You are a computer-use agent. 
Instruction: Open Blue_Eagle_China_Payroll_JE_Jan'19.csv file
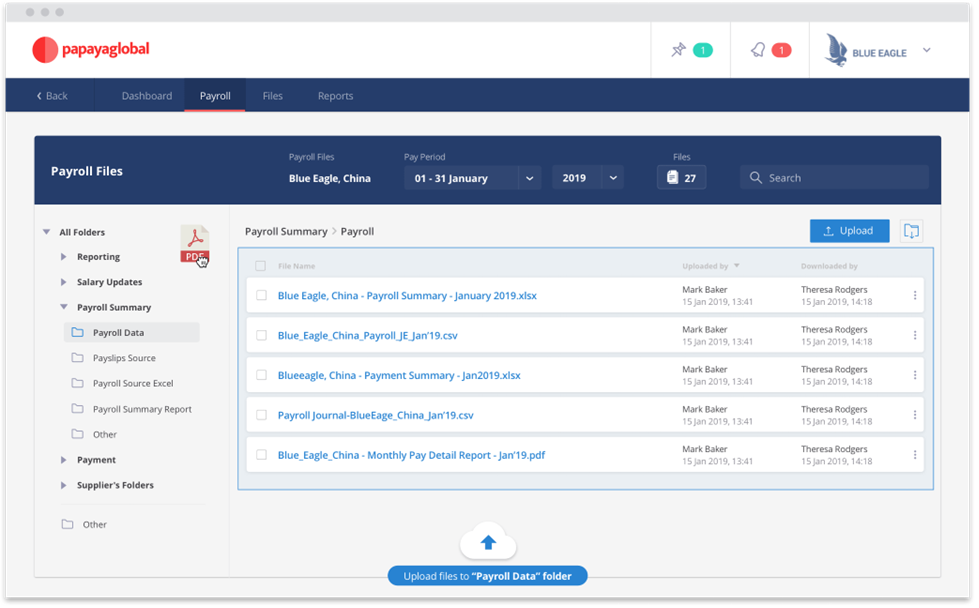368,335
